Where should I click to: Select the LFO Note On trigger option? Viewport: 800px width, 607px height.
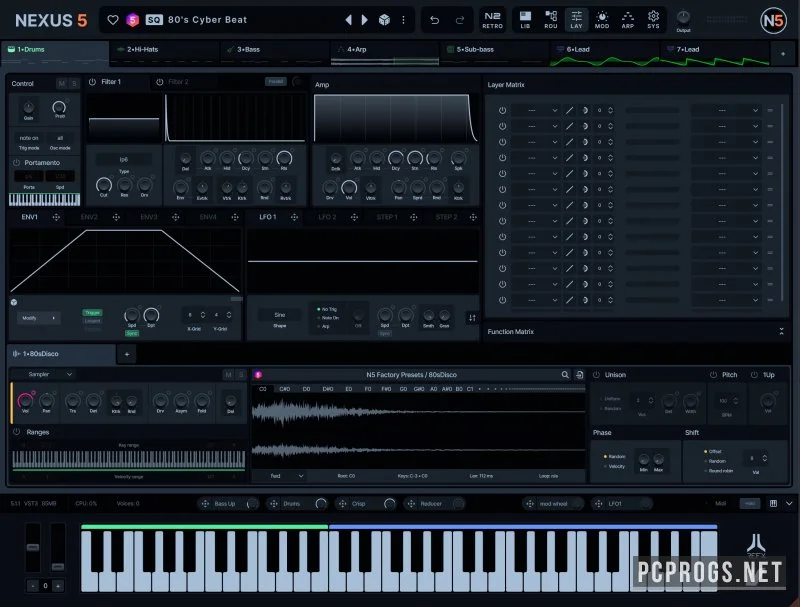pos(329,318)
